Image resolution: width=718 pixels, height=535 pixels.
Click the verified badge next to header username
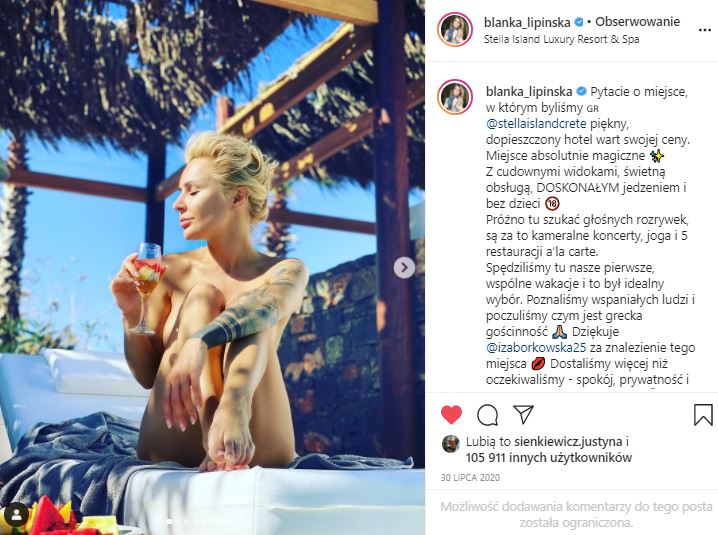pyautogui.click(x=579, y=22)
